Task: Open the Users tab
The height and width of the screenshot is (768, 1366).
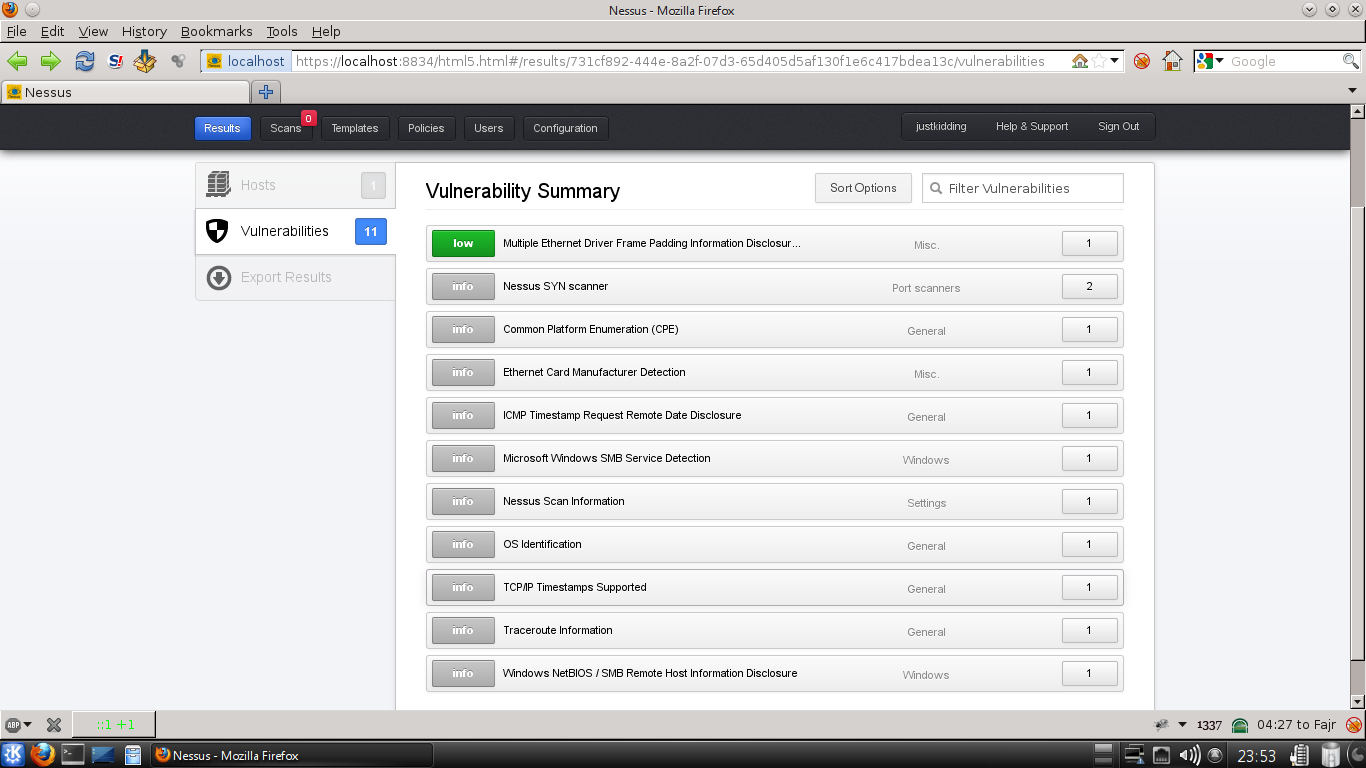Action: point(489,128)
